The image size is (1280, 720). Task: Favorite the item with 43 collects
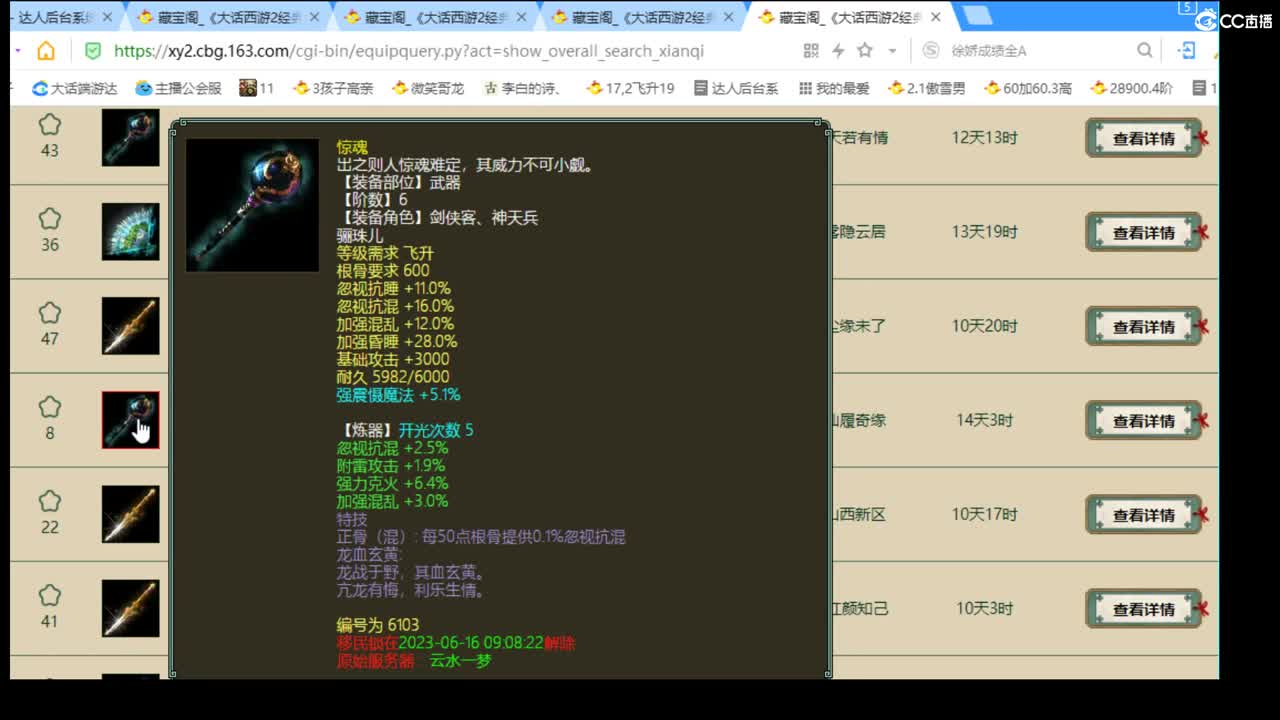[50, 125]
